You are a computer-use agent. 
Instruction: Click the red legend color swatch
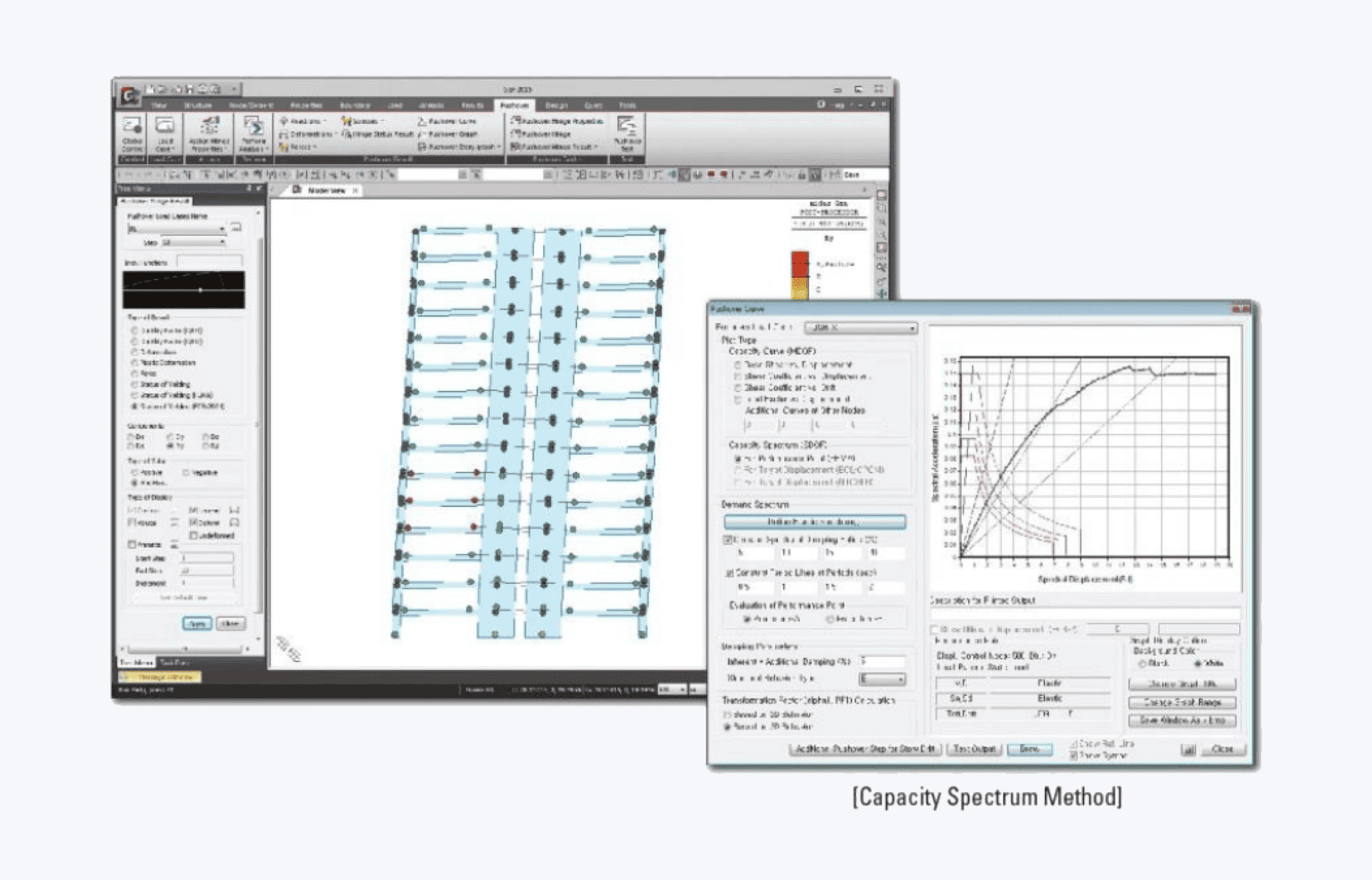coord(799,264)
